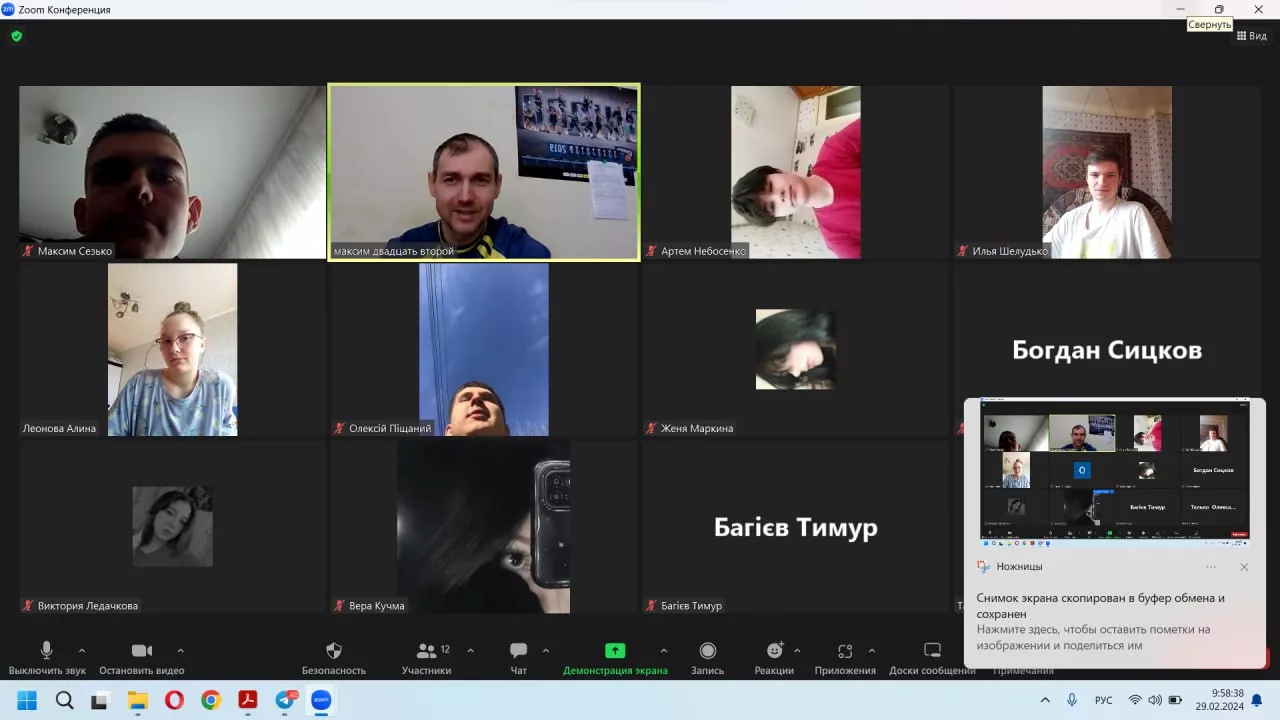
Task: Select Женя Маркина participant tile
Action: coord(796,349)
